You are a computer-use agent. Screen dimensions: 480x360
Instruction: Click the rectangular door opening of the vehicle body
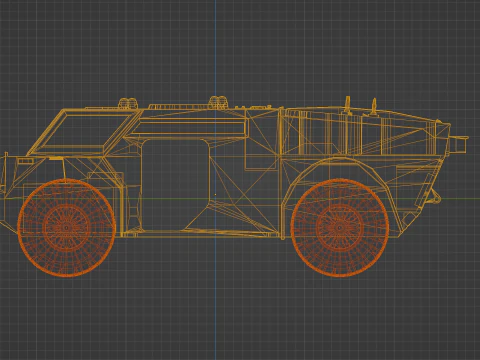tap(175, 185)
